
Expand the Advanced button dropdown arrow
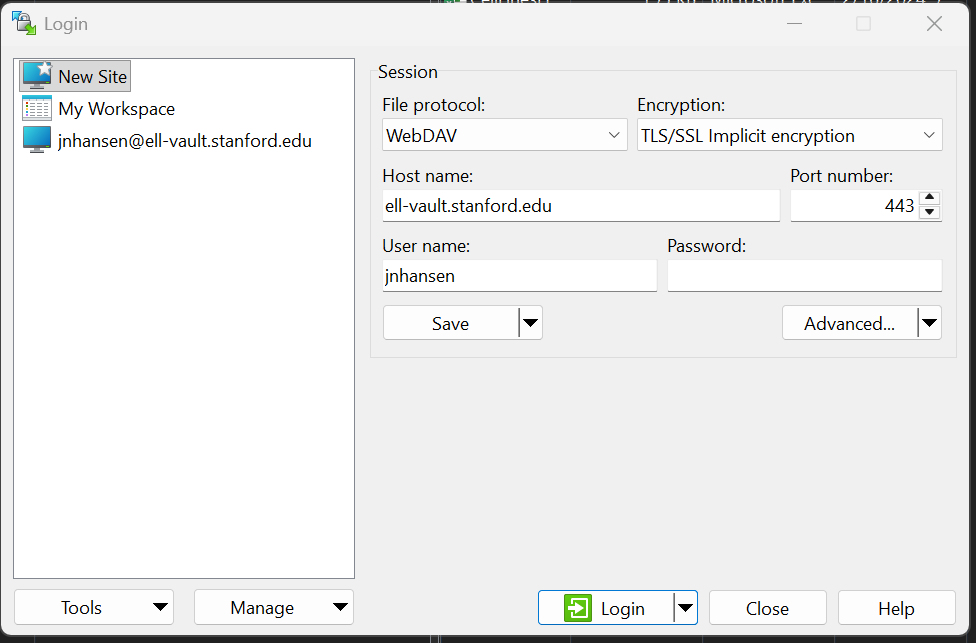(x=929, y=323)
